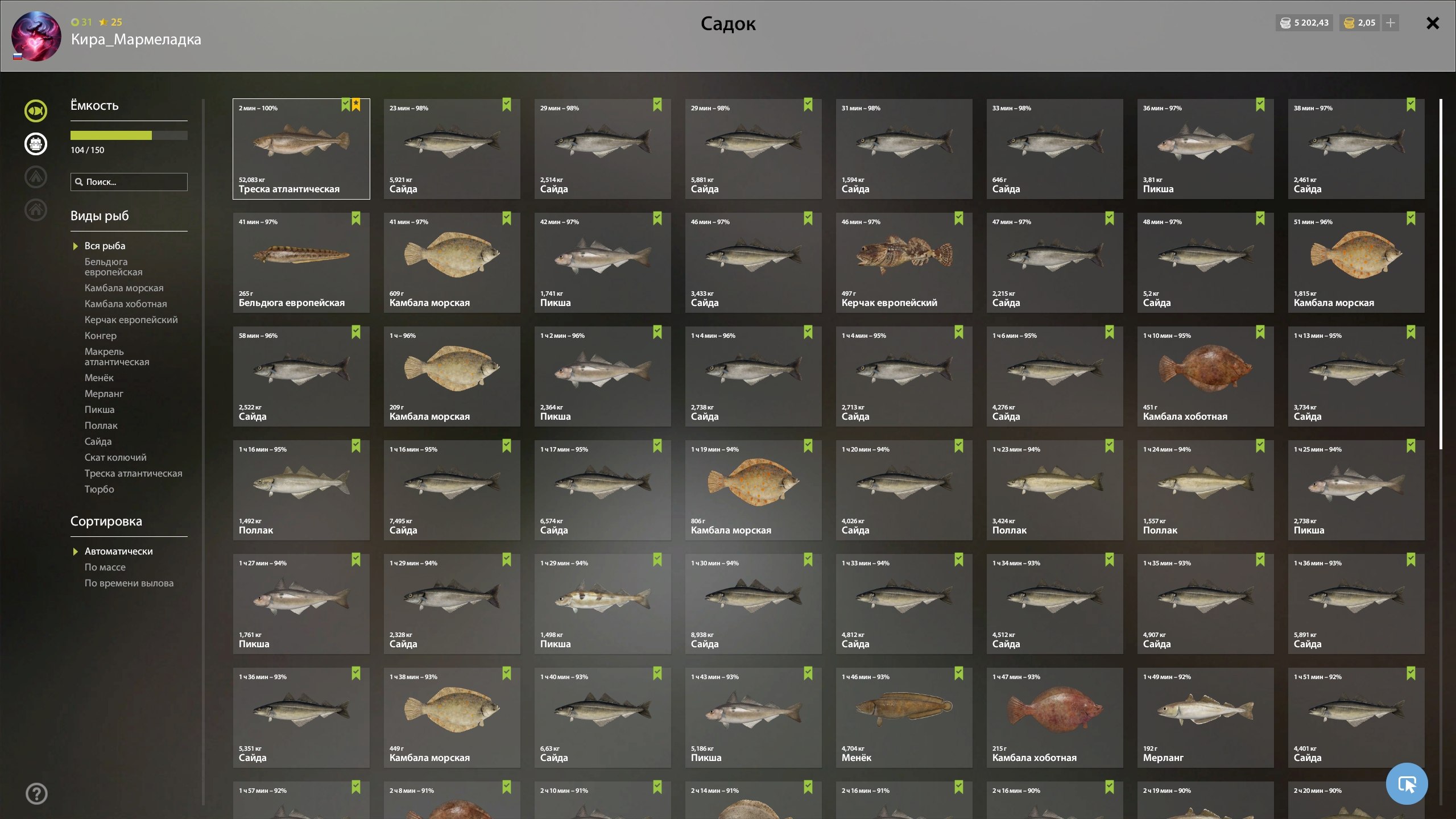Filter by Камбала морская species
This screenshot has width=1456, height=819.
tap(124, 288)
